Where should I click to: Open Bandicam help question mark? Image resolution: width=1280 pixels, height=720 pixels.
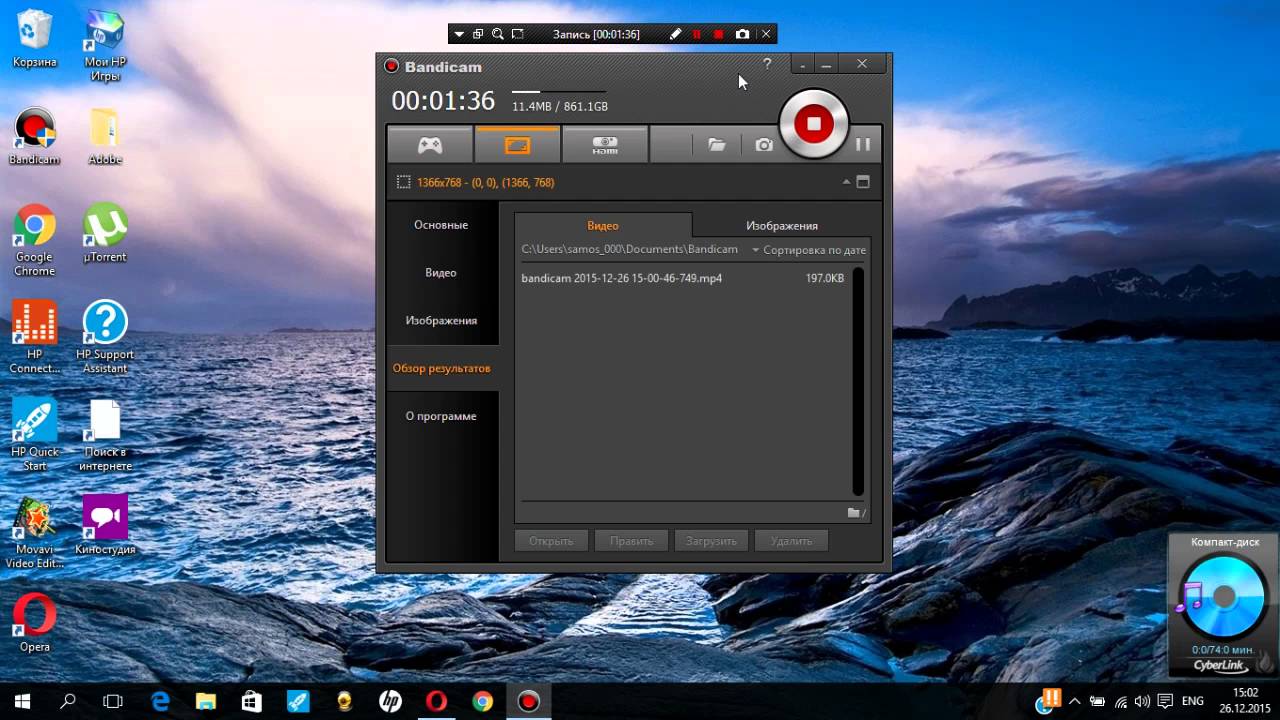pos(767,64)
